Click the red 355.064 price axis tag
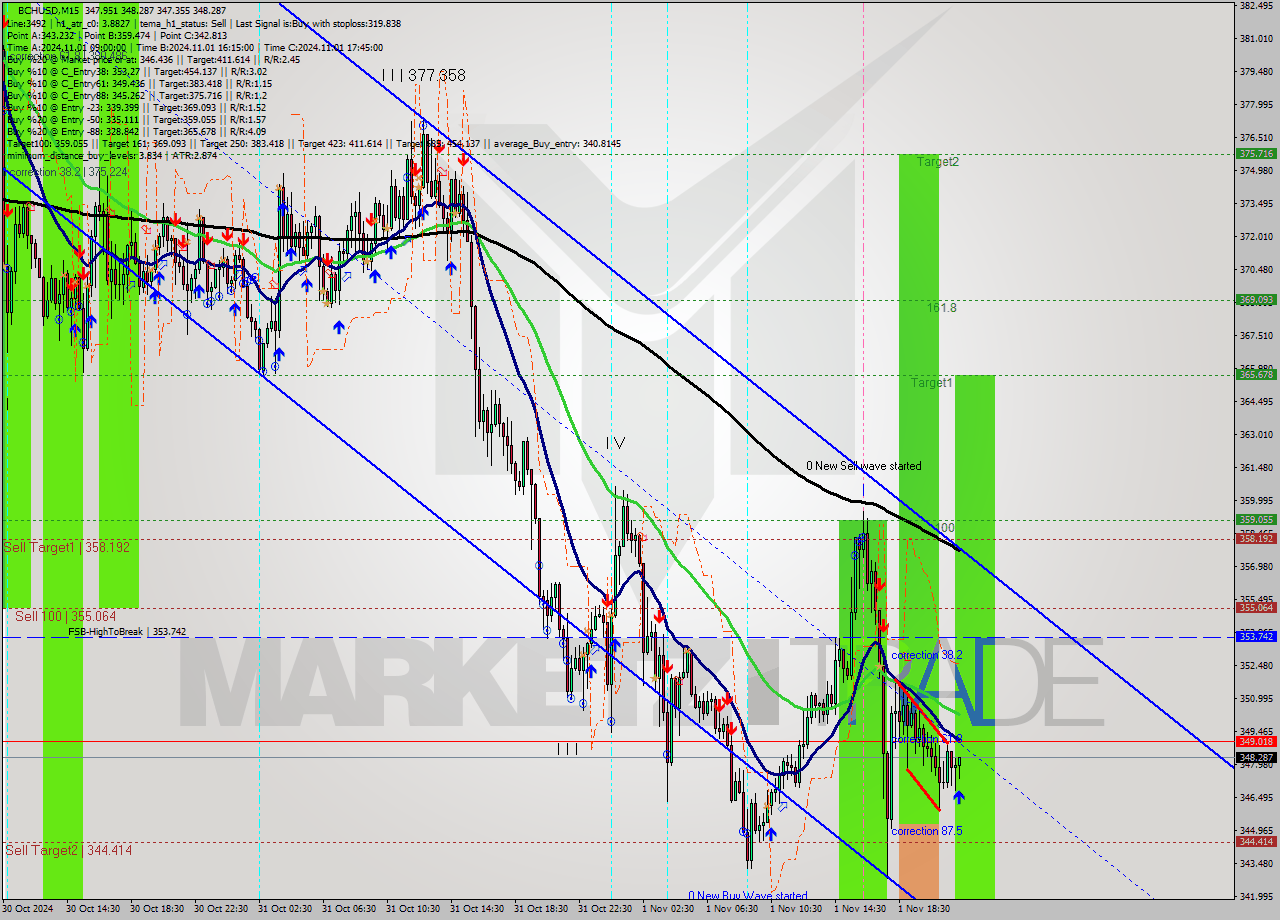This screenshot has width=1280, height=920. (x=1256, y=607)
